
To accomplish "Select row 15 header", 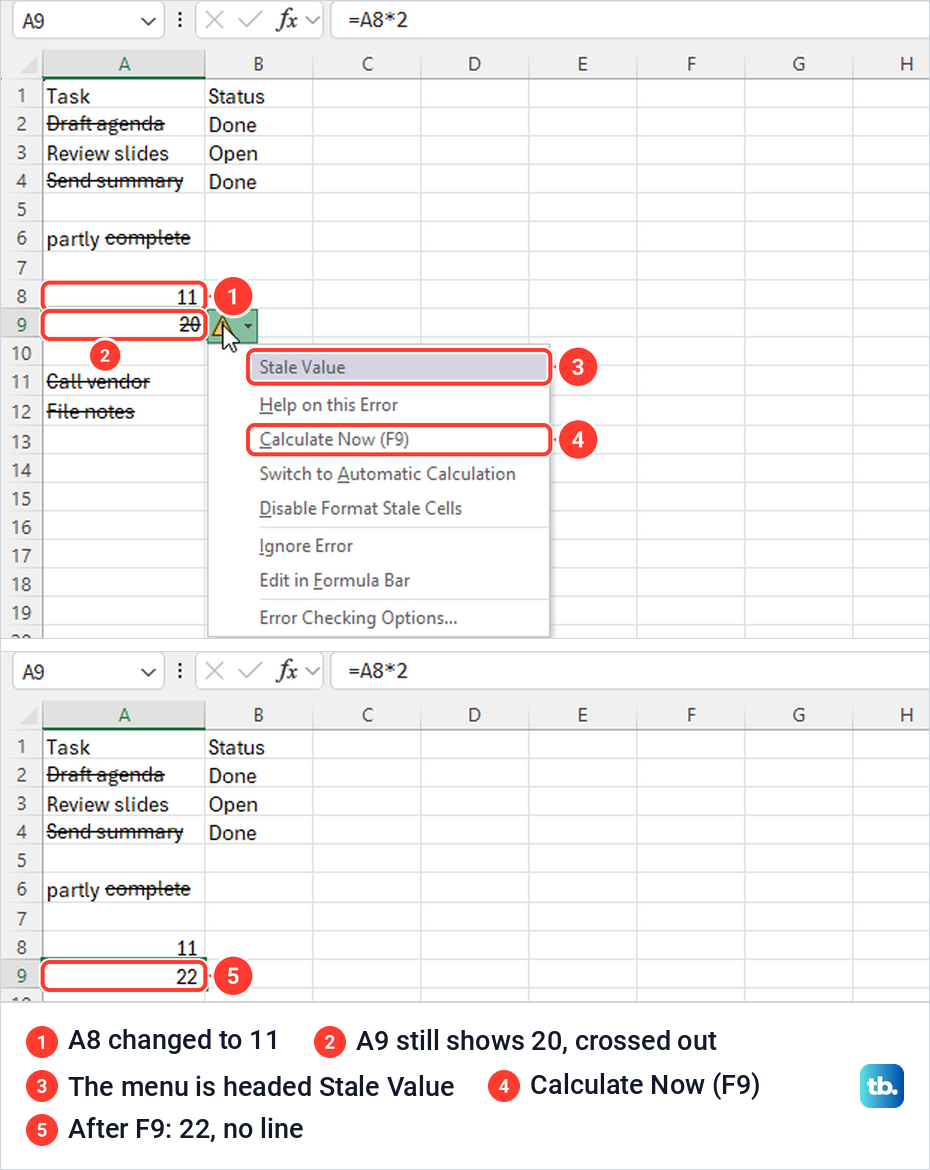I will 22,498.
